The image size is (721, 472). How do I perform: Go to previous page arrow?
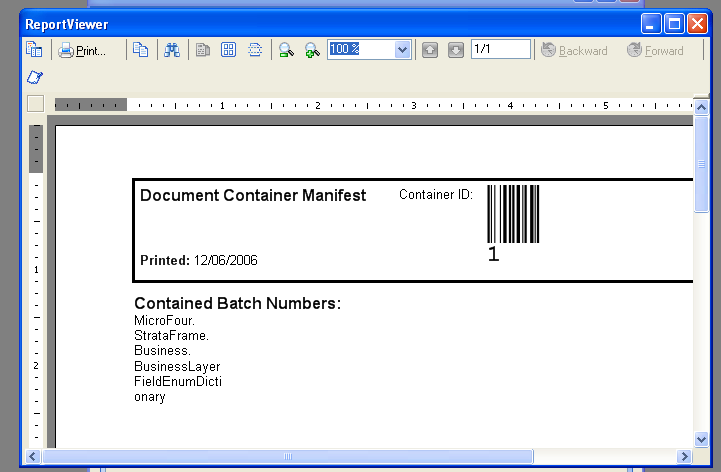(x=430, y=50)
